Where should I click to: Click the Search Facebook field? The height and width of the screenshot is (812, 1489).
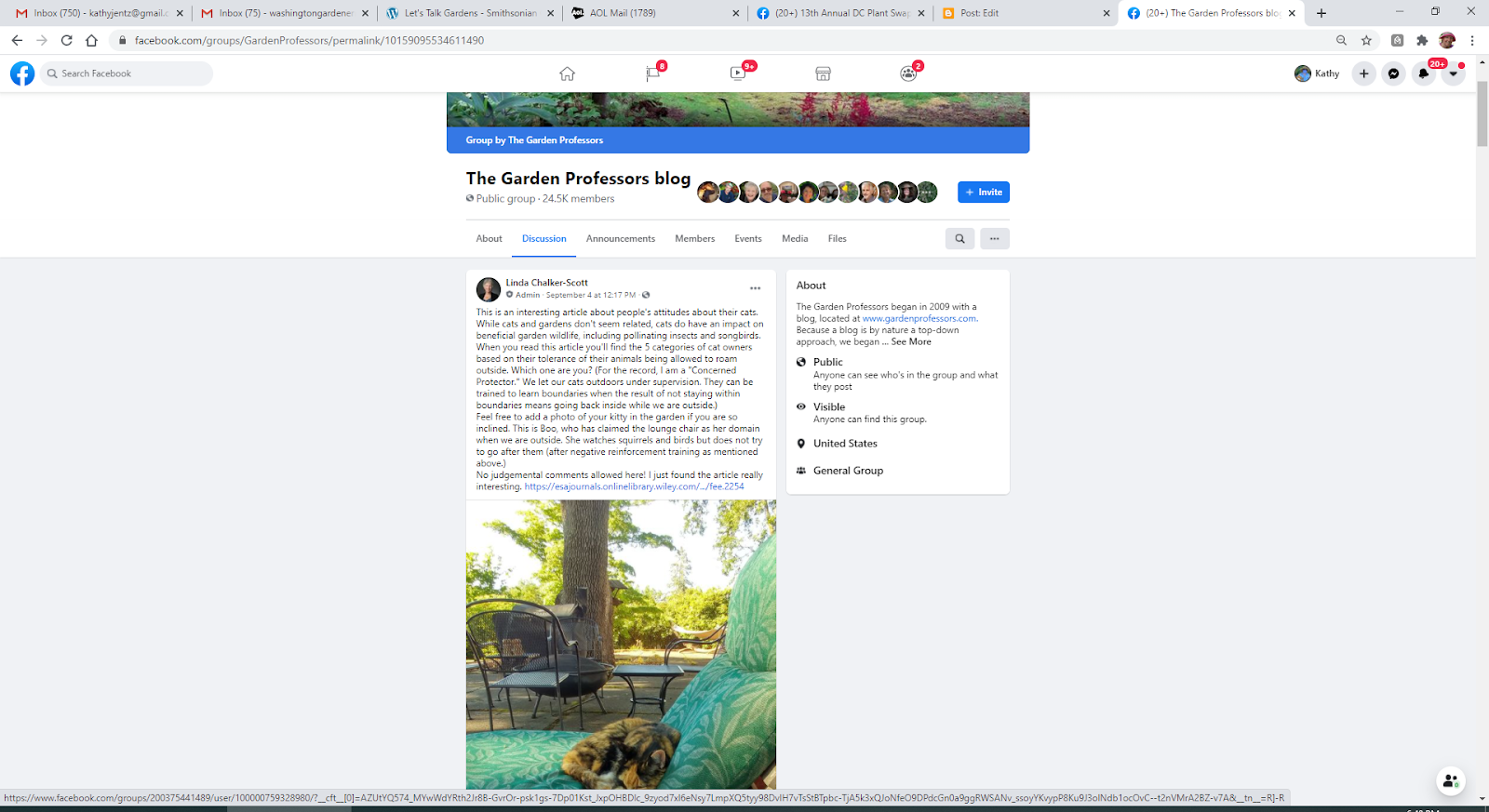click(127, 73)
